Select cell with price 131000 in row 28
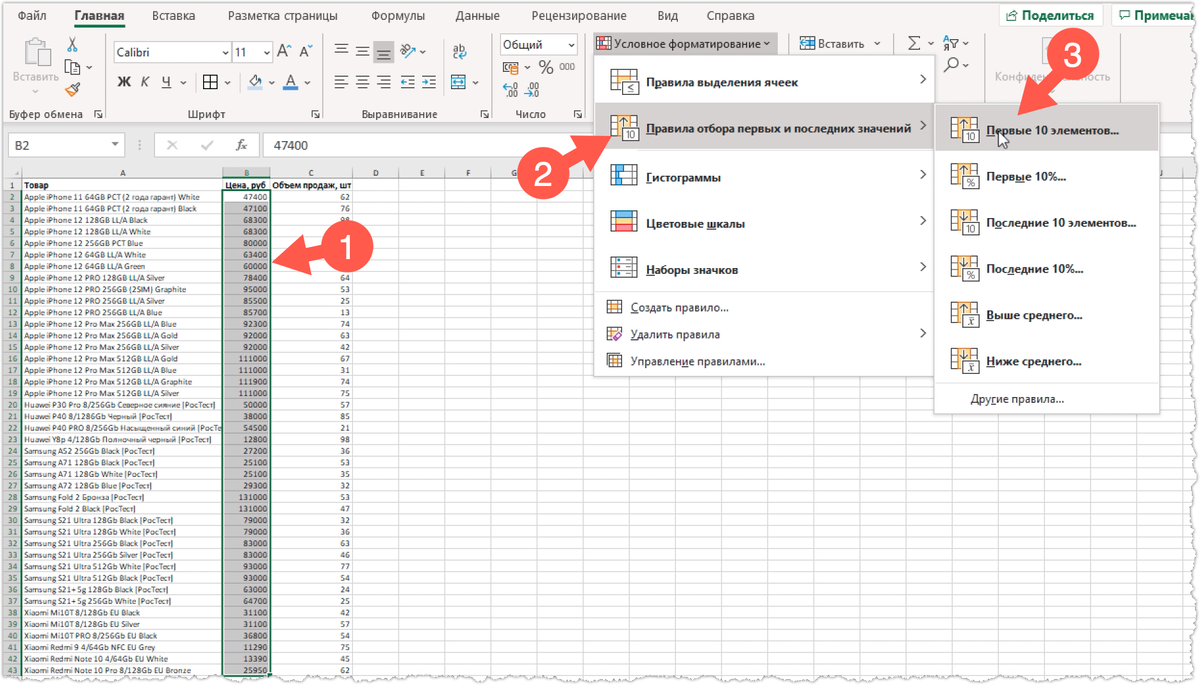This screenshot has height=685, width=1200. [245, 497]
